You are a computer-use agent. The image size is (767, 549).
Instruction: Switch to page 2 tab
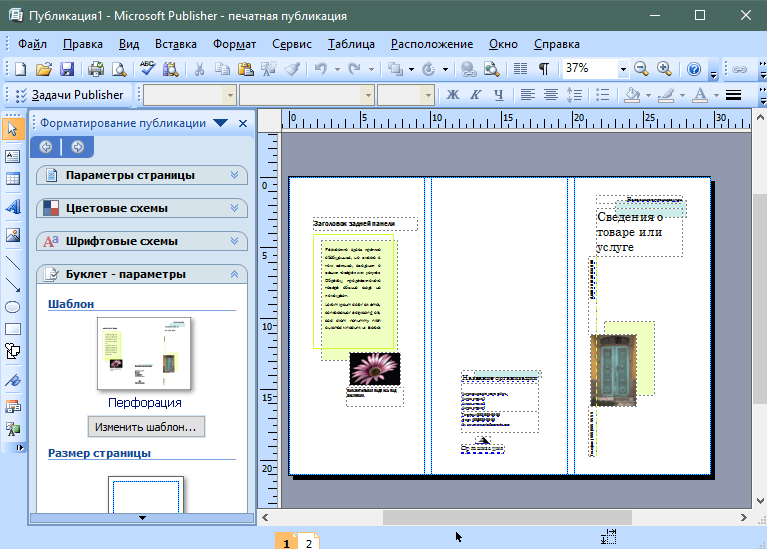[x=308, y=543]
